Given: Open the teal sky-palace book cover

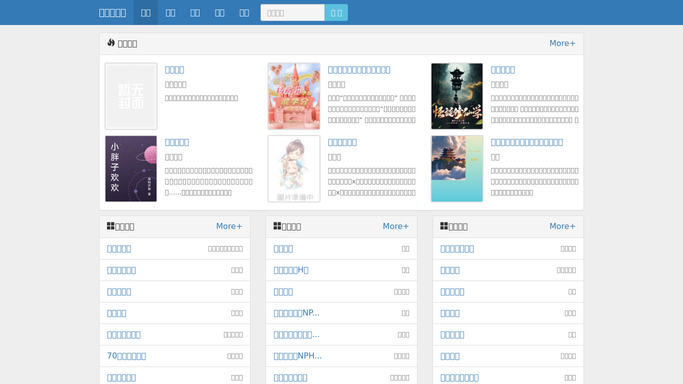Looking at the screenshot, I should pos(457,168).
